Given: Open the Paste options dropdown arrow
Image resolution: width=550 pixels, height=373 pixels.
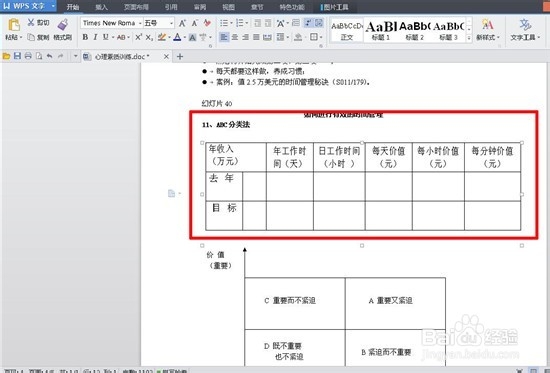Looking at the screenshot, I should [x=21, y=37].
